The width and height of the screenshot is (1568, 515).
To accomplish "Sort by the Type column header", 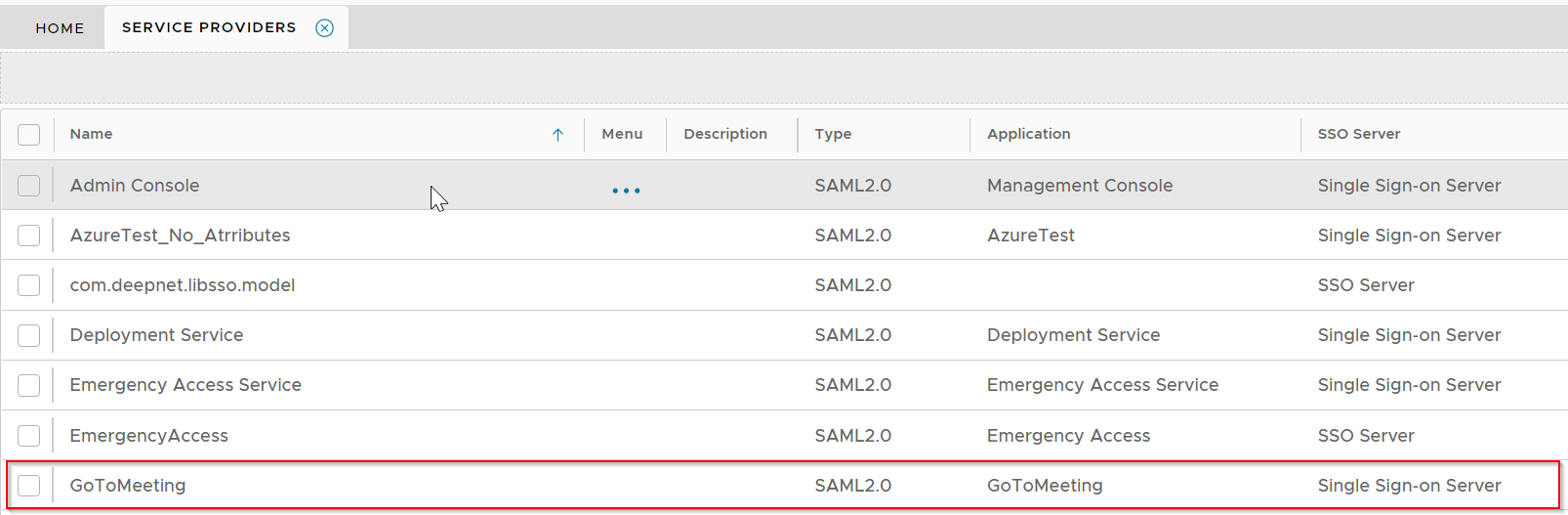I will coord(833,134).
